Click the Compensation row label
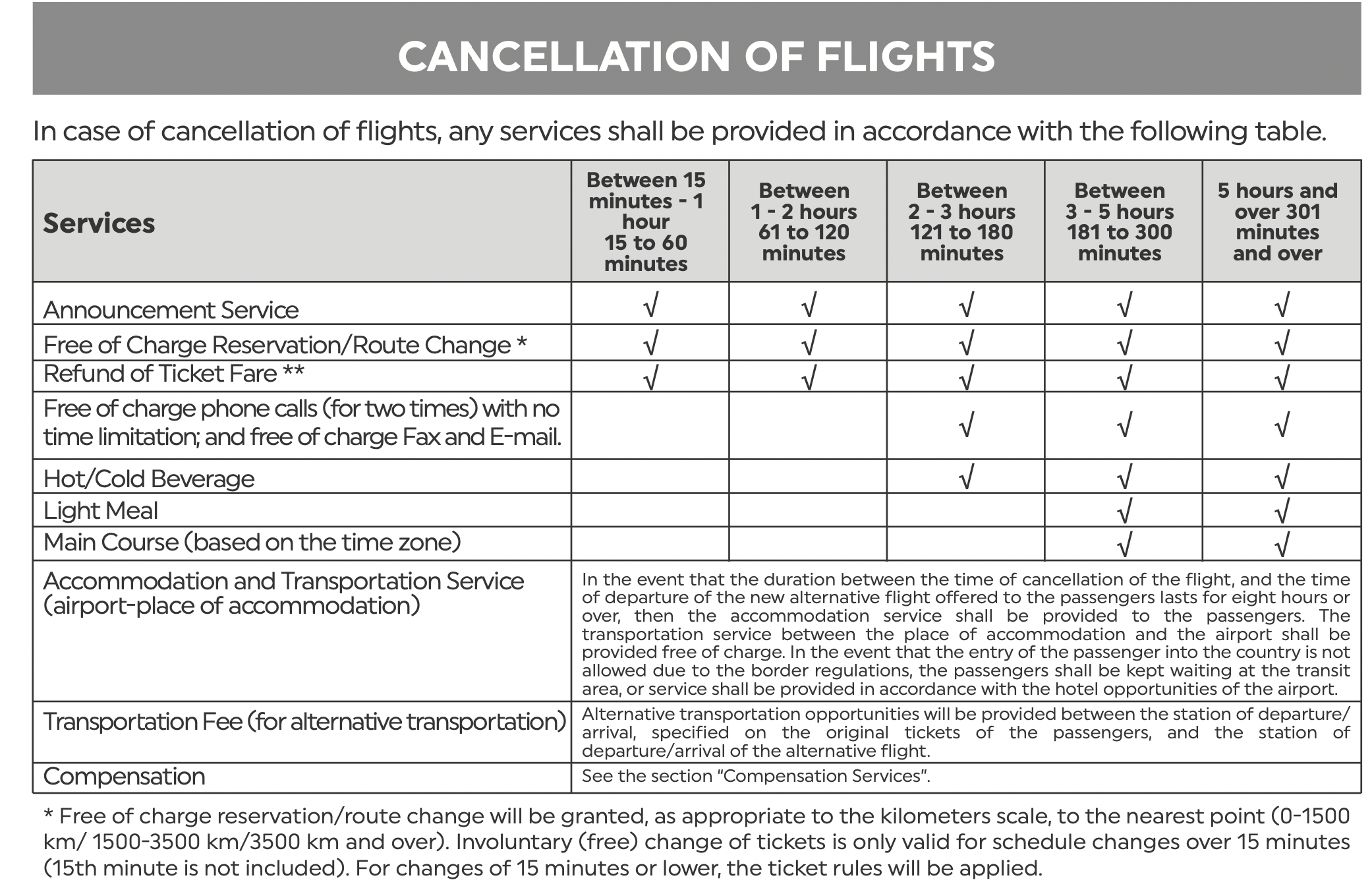Image resolution: width=1372 pixels, height=890 pixels. tap(124, 776)
